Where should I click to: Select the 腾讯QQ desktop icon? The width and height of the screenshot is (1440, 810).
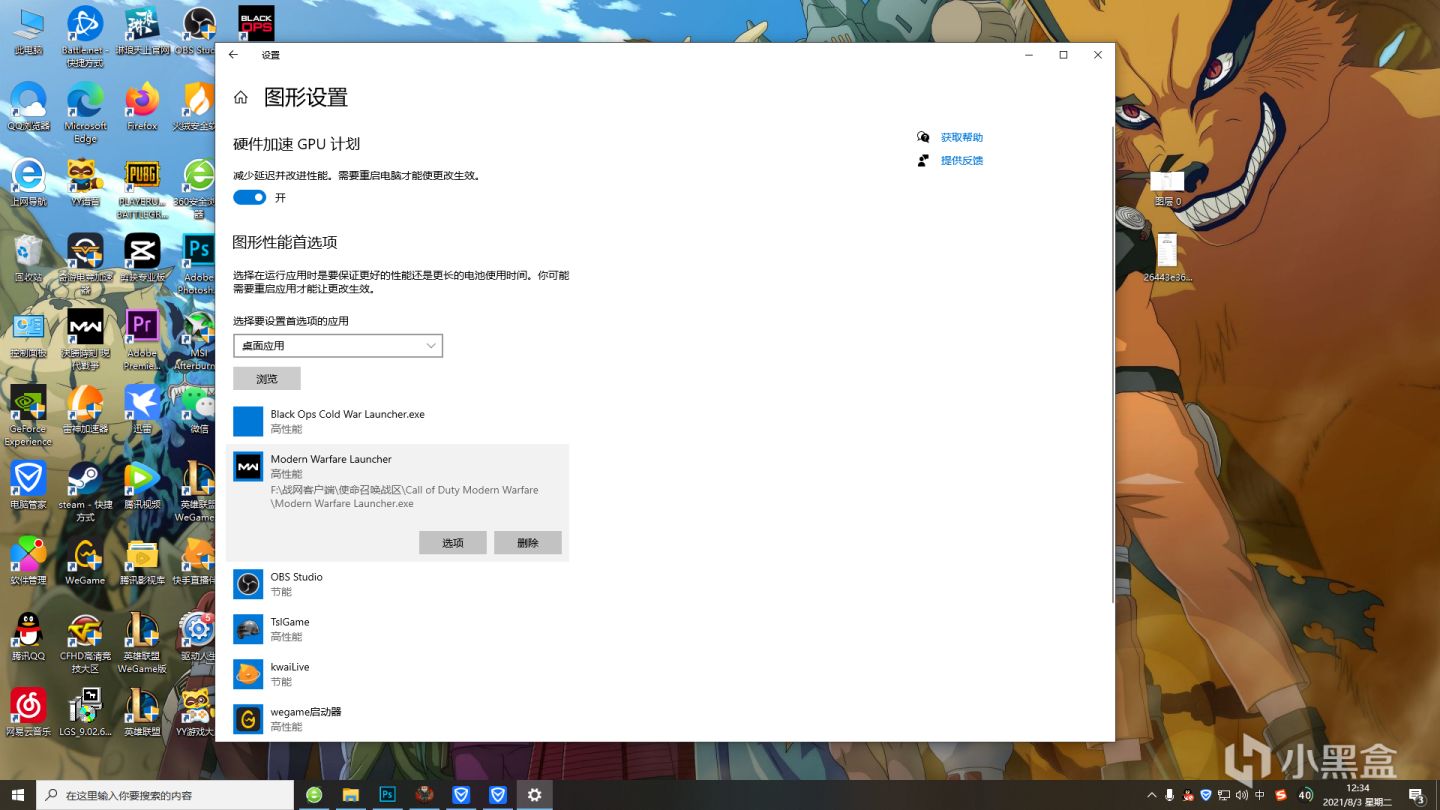28,637
